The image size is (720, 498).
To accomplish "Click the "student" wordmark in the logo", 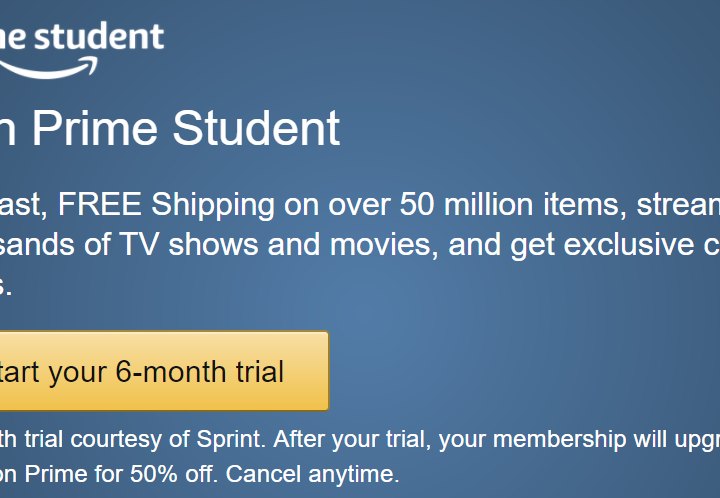I will coord(99,36).
